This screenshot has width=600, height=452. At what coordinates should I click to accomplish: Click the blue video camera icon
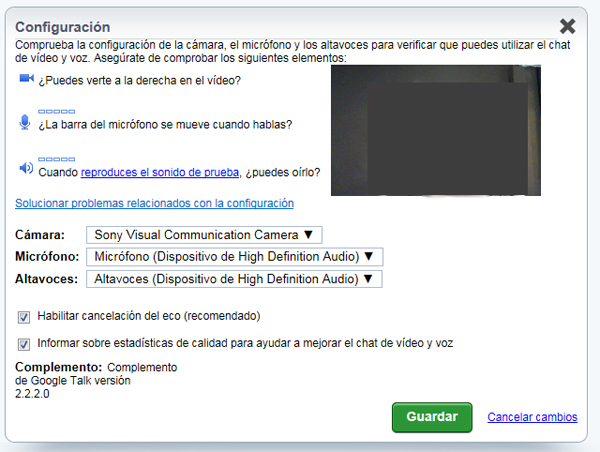pyautogui.click(x=26, y=78)
